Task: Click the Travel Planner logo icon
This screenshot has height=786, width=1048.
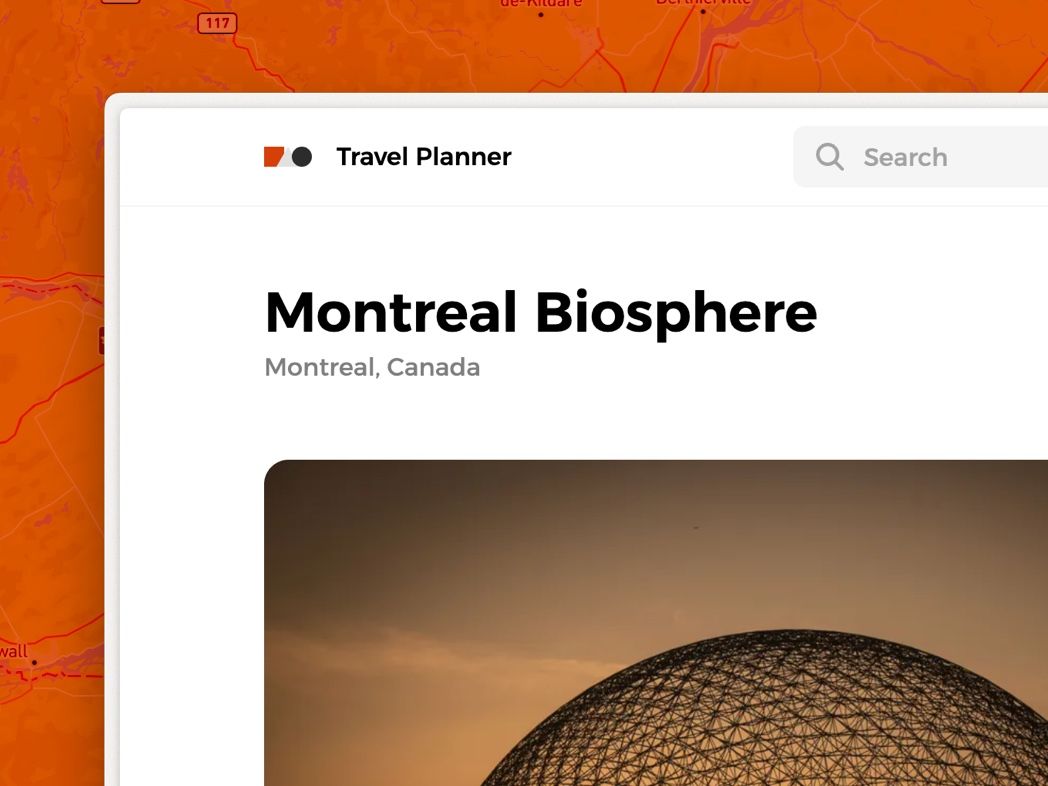Action: click(x=288, y=157)
